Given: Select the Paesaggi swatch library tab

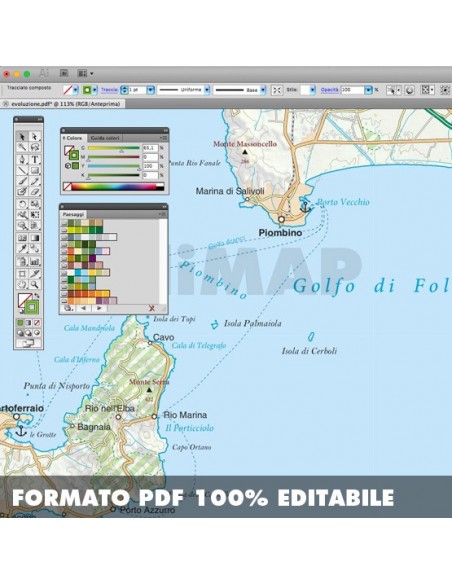Looking at the screenshot, I should pos(73,214).
